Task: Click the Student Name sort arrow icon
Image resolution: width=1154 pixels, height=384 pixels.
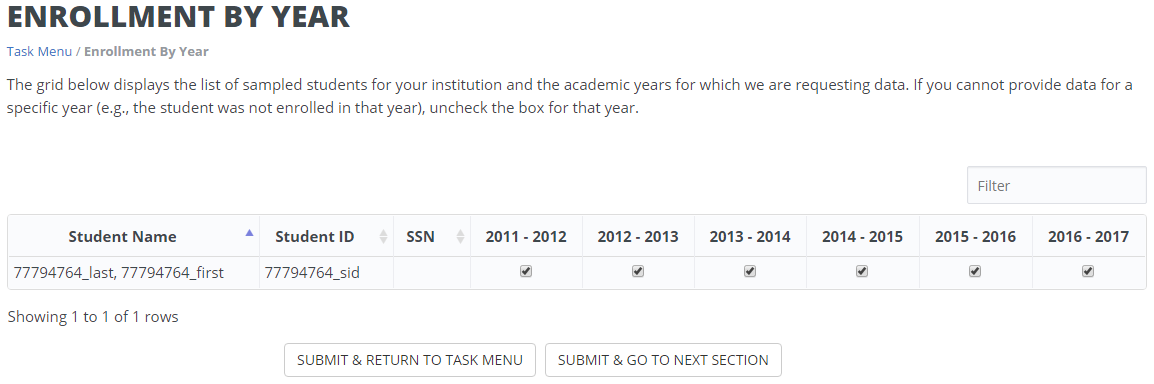Action: (x=249, y=232)
